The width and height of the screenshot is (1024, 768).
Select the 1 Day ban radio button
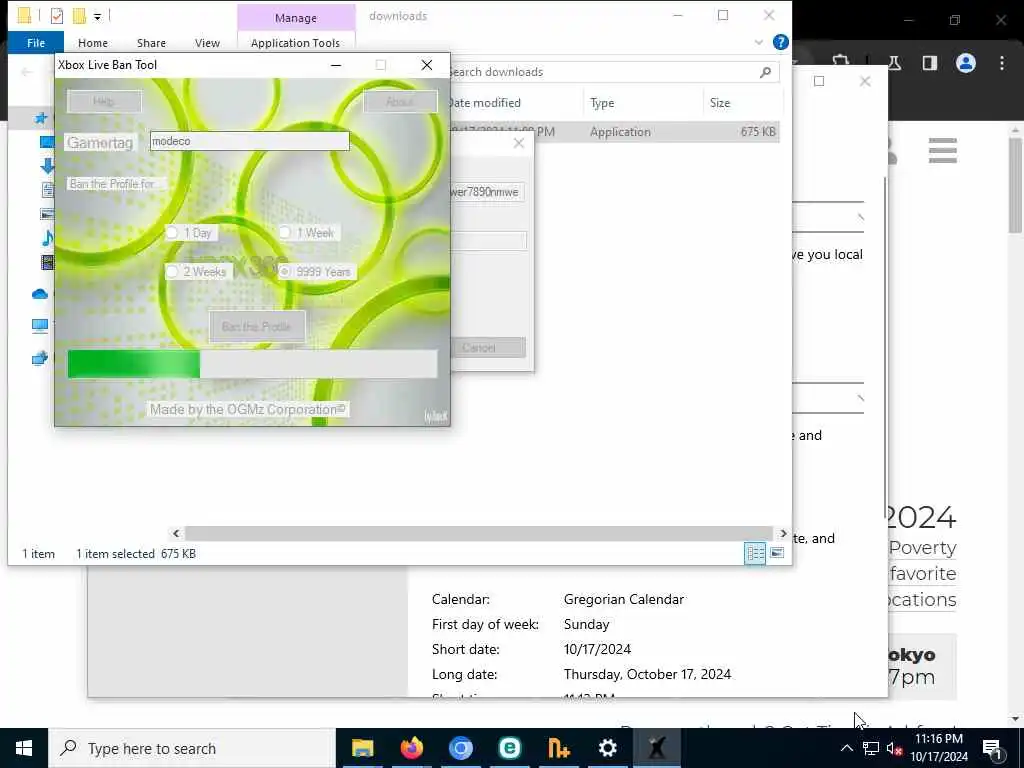coord(172,232)
